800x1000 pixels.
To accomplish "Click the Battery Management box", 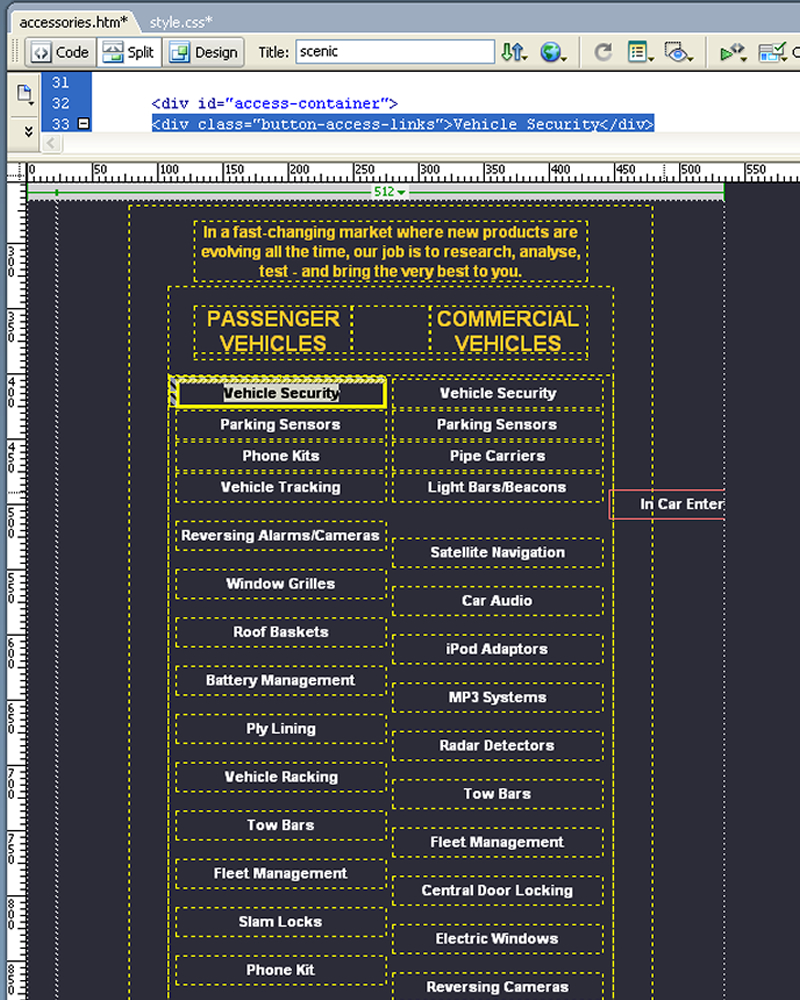I will click(281, 680).
